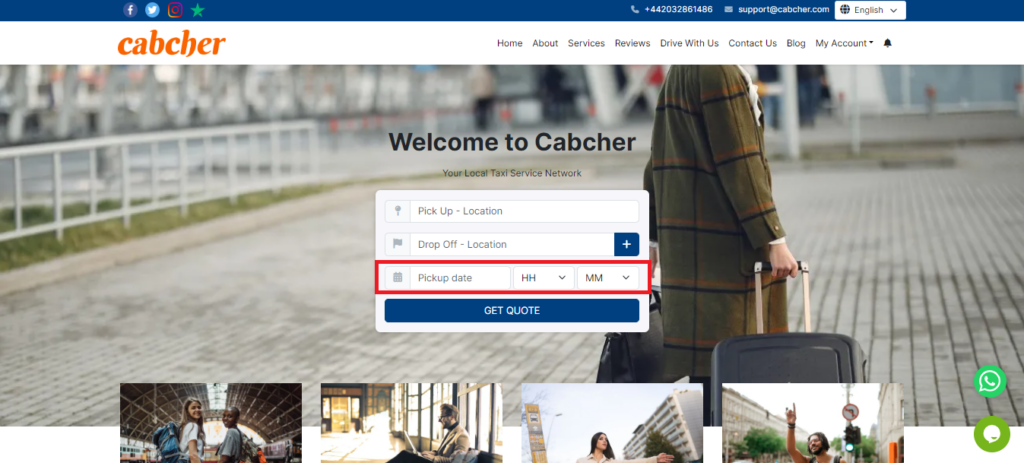Focus the Pick Up - Location field
The width and height of the screenshot is (1024, 463).
pos(524,211)
